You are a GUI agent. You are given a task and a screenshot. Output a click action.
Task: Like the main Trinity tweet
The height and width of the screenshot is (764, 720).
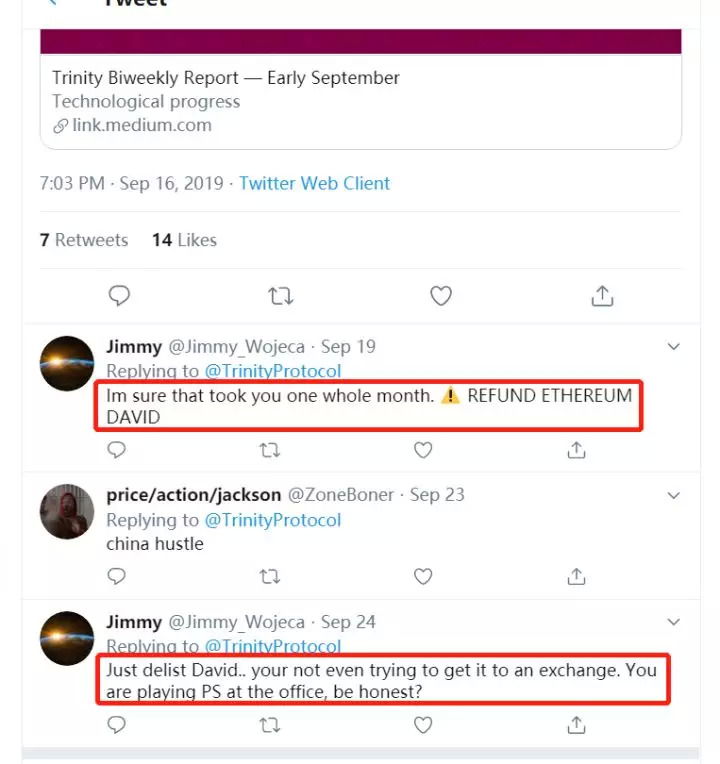(x=441, y=296)
